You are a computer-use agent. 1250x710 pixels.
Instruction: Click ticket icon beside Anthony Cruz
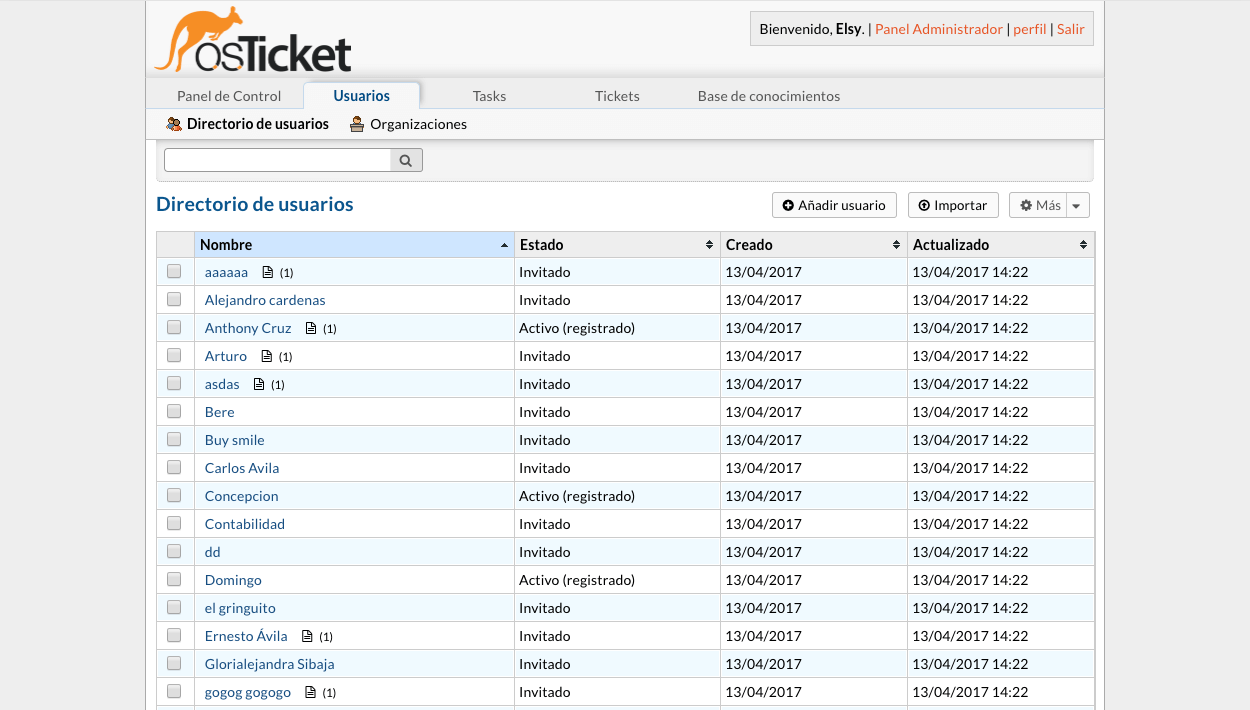coord(311,328)
